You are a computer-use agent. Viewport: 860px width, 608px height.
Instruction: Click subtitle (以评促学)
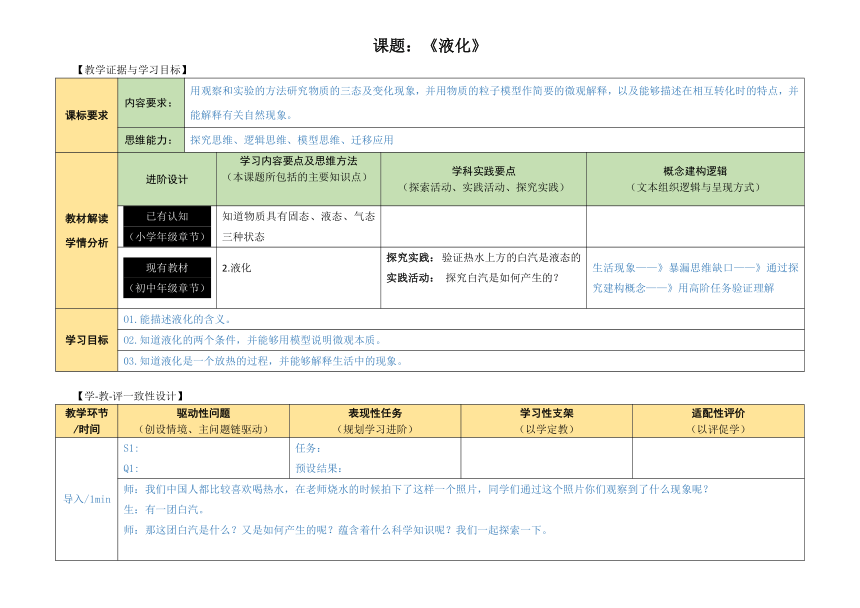(718, 429)
